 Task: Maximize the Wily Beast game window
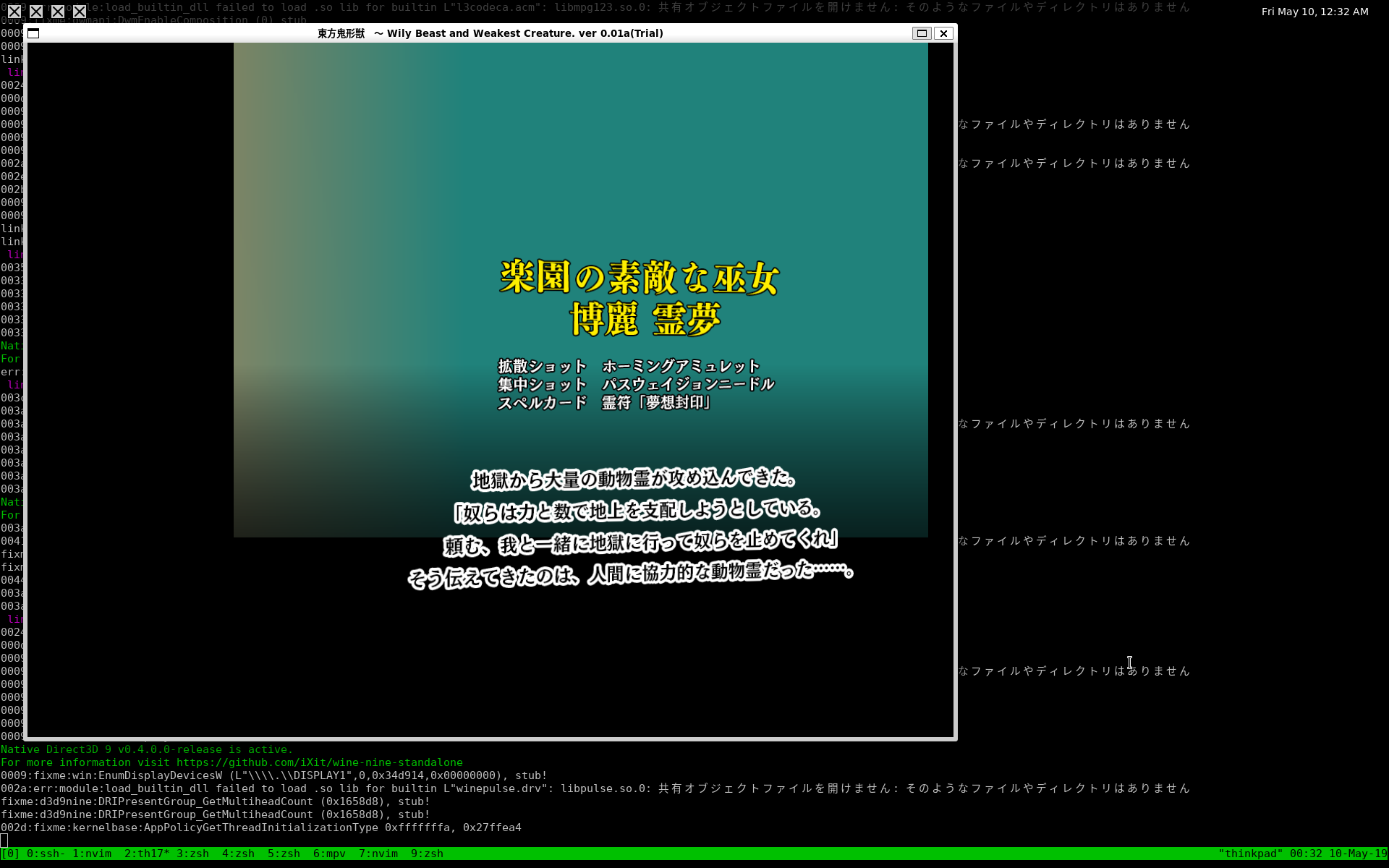click(x=921, y=33)
